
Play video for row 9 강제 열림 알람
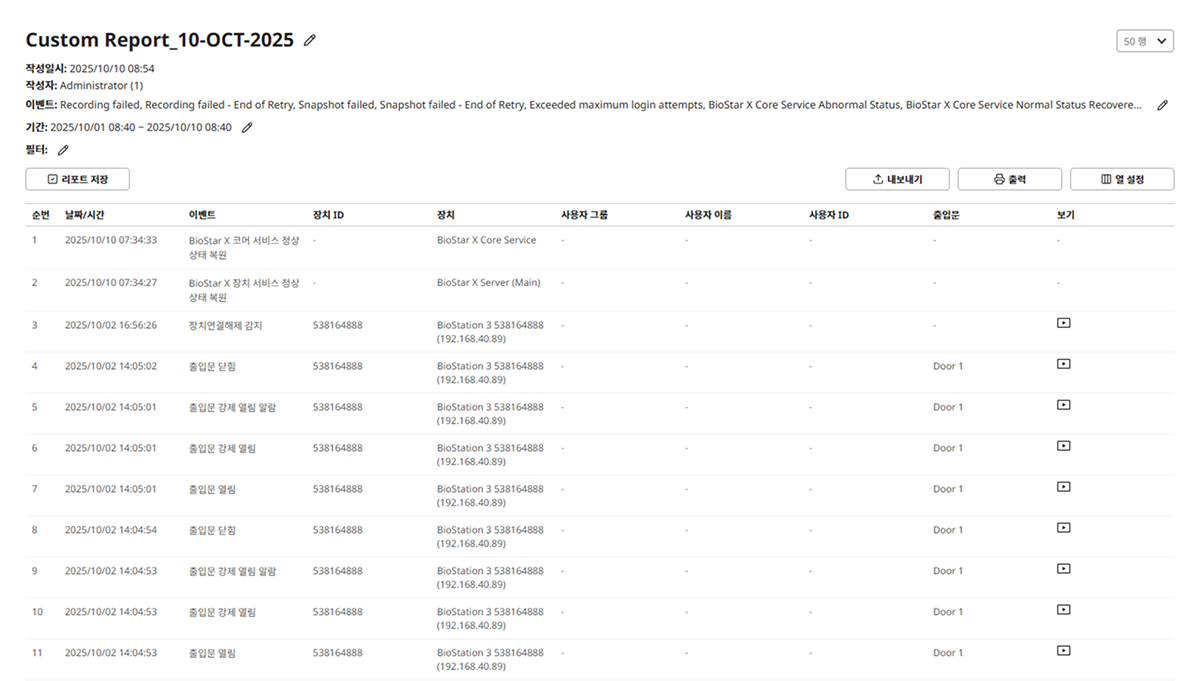pyautogui.click(x=1063, y=569)
